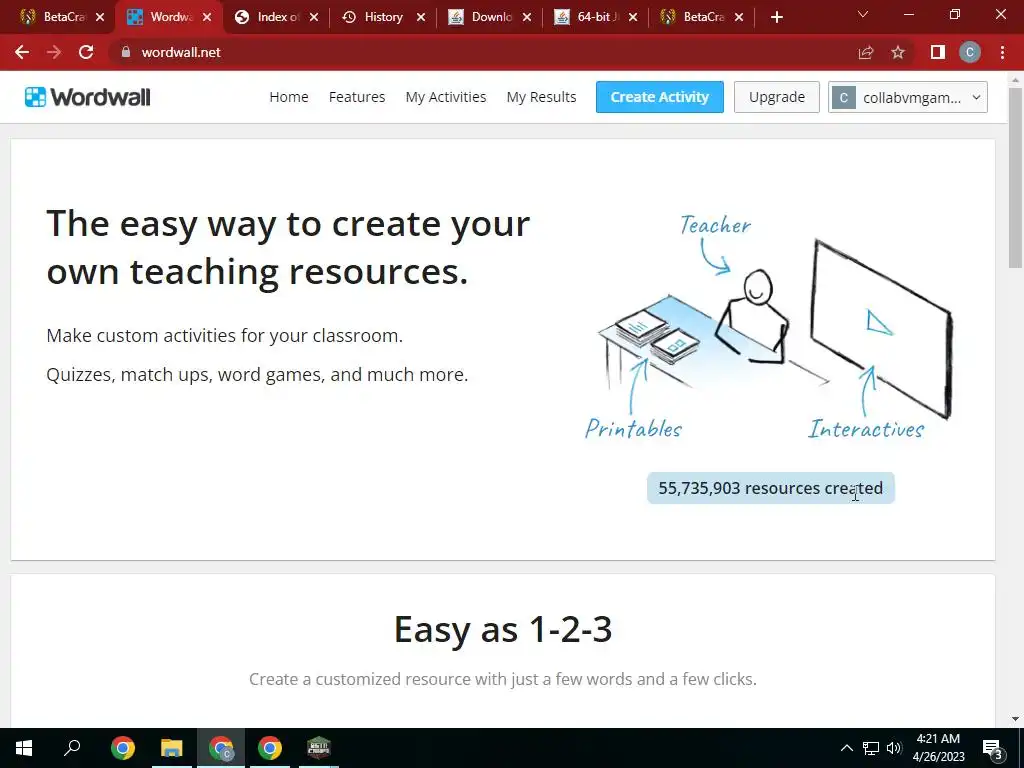This screenshot has height=768, width=1024.
Task: Open a new browser tab with plus
Action: click(x=776, y=17)
